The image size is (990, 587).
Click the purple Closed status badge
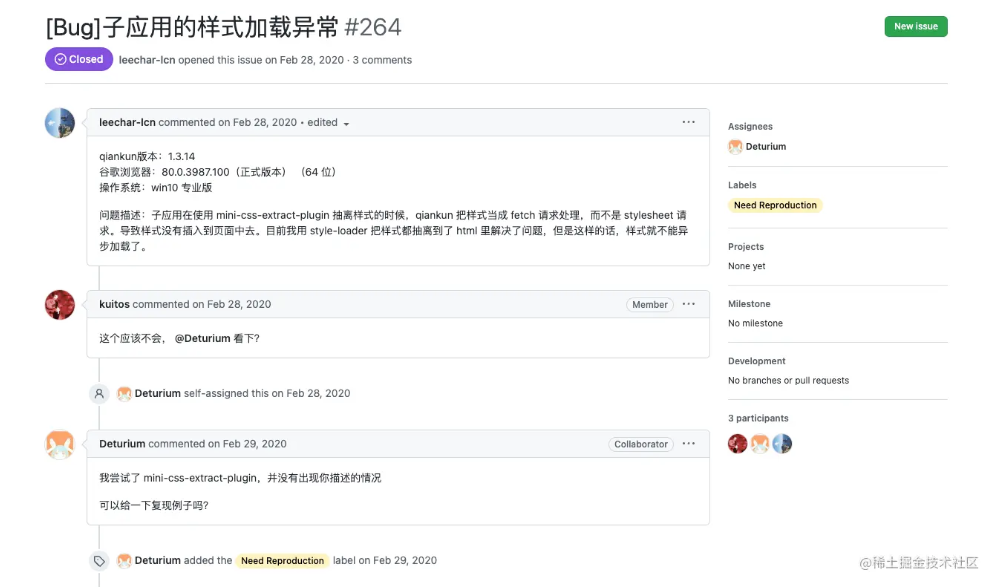79,59
